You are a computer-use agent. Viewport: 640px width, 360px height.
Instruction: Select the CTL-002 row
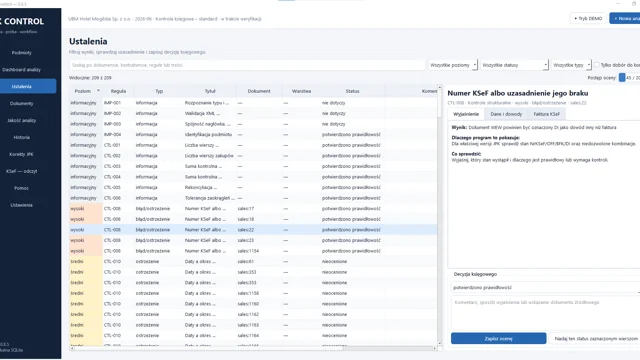(253, 156)
